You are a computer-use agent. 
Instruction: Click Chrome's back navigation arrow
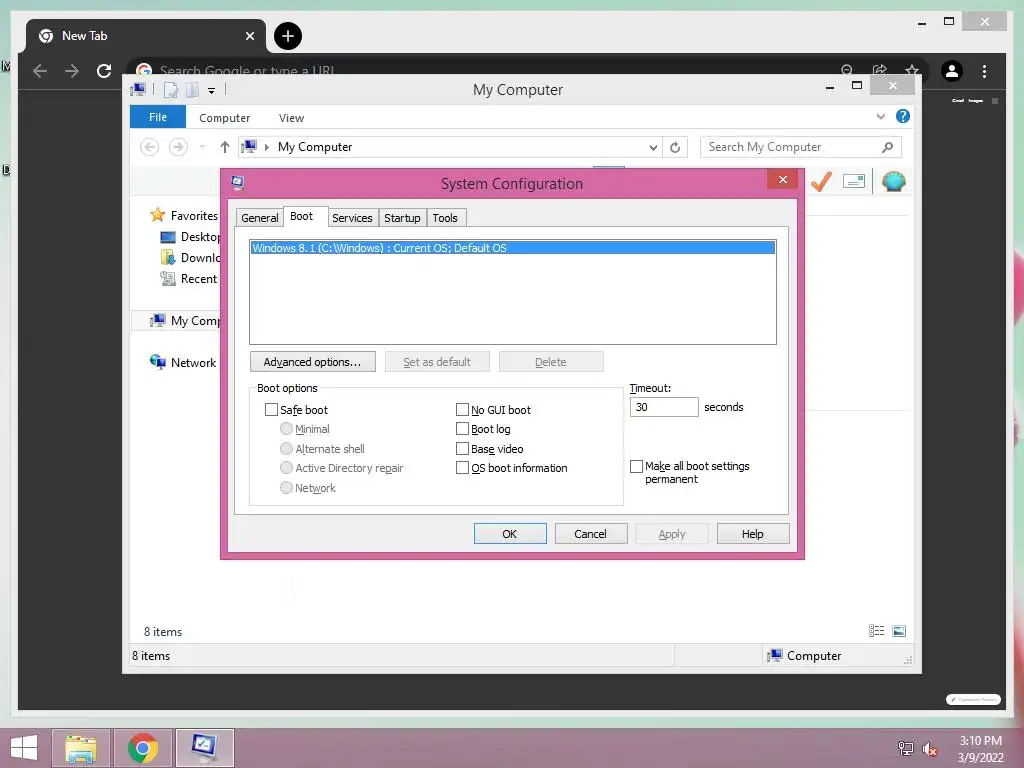pos(40,71)
